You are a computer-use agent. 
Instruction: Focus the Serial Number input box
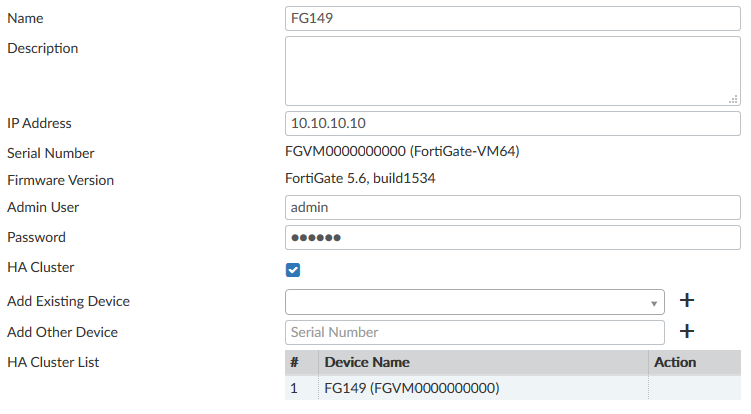pos(474,332)
